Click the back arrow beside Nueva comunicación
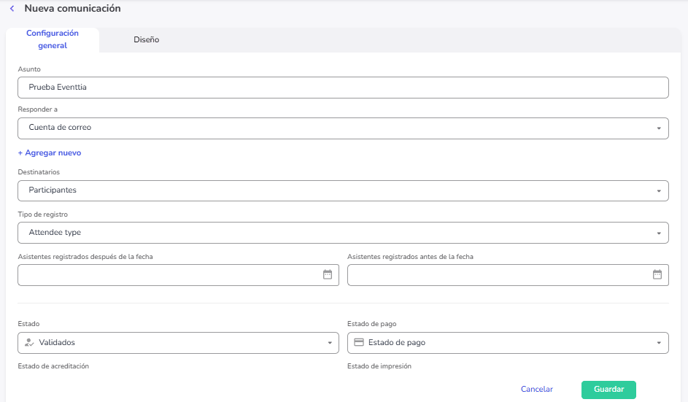Screen dimensions: 688x402 coord(11,9)
